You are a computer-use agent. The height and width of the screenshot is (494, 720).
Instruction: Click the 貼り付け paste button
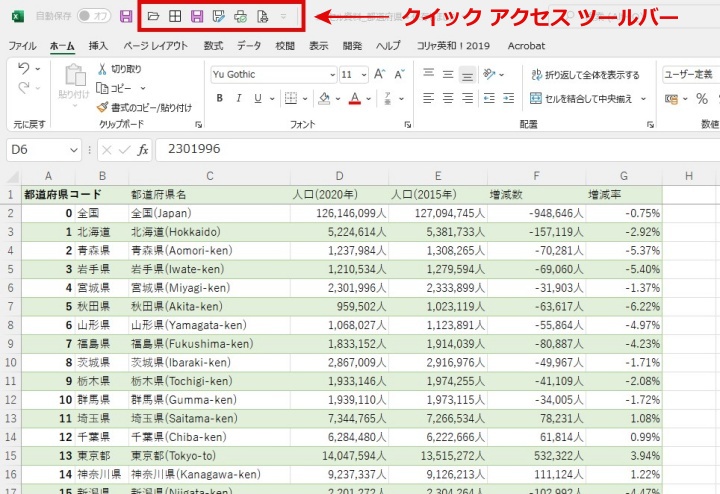point(74,85)
